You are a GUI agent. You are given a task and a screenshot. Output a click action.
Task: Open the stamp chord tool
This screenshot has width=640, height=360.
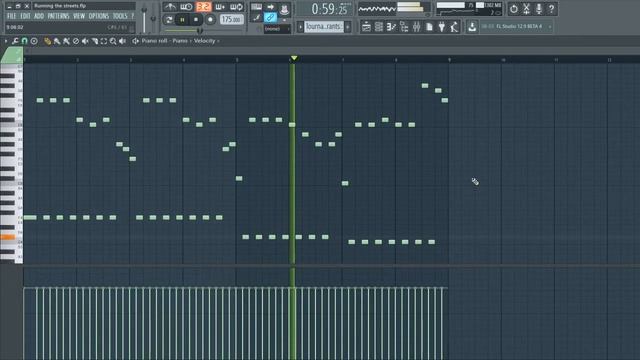(34, 41)
